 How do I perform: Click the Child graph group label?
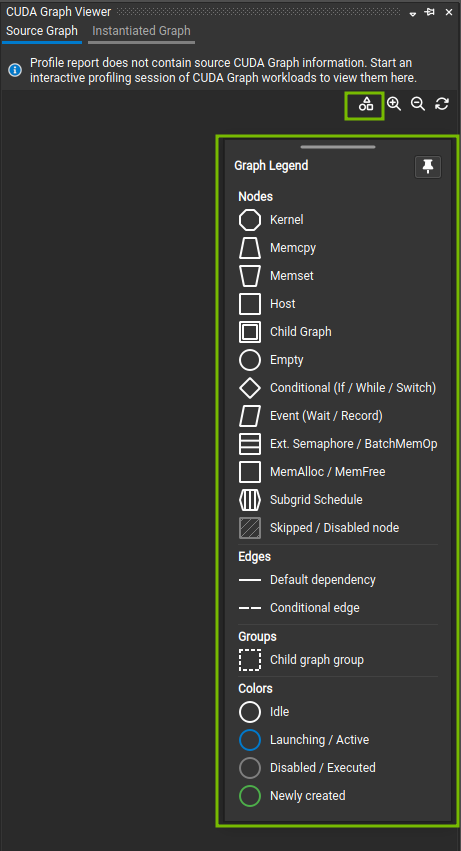[x=317, y=661]
